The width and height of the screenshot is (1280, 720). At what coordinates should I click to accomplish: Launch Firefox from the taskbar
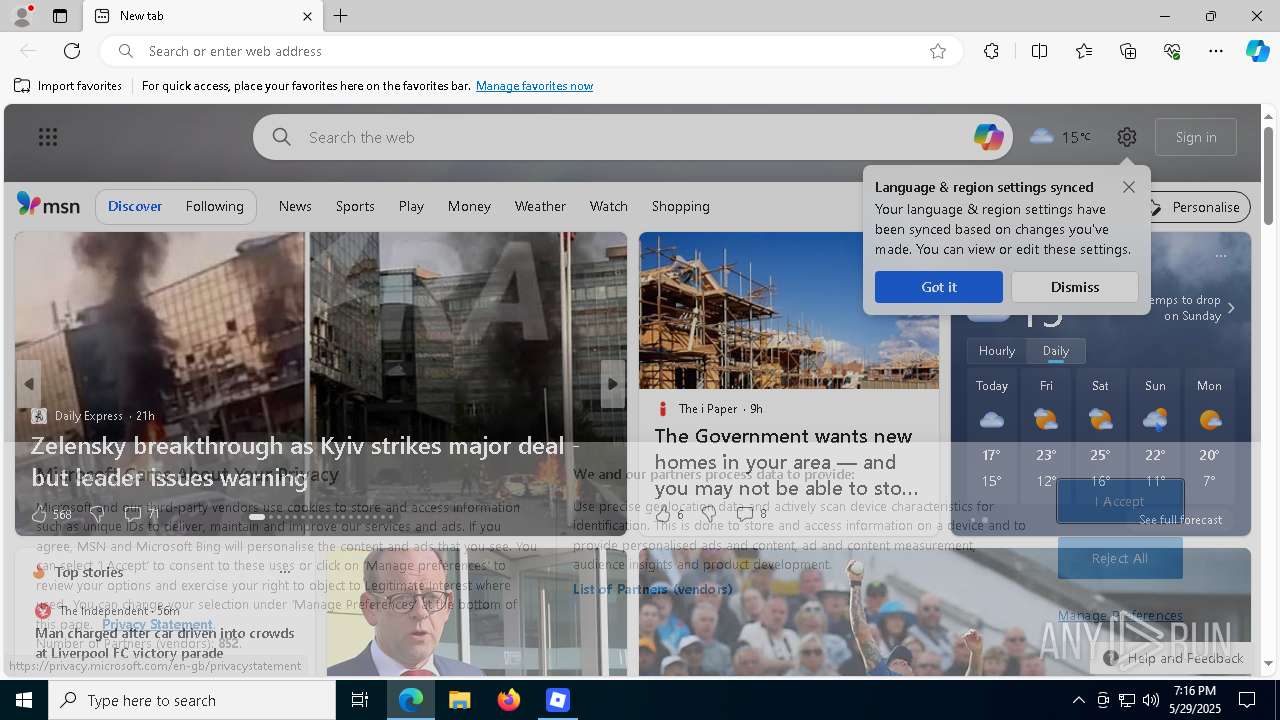click(x=509, y=700)
